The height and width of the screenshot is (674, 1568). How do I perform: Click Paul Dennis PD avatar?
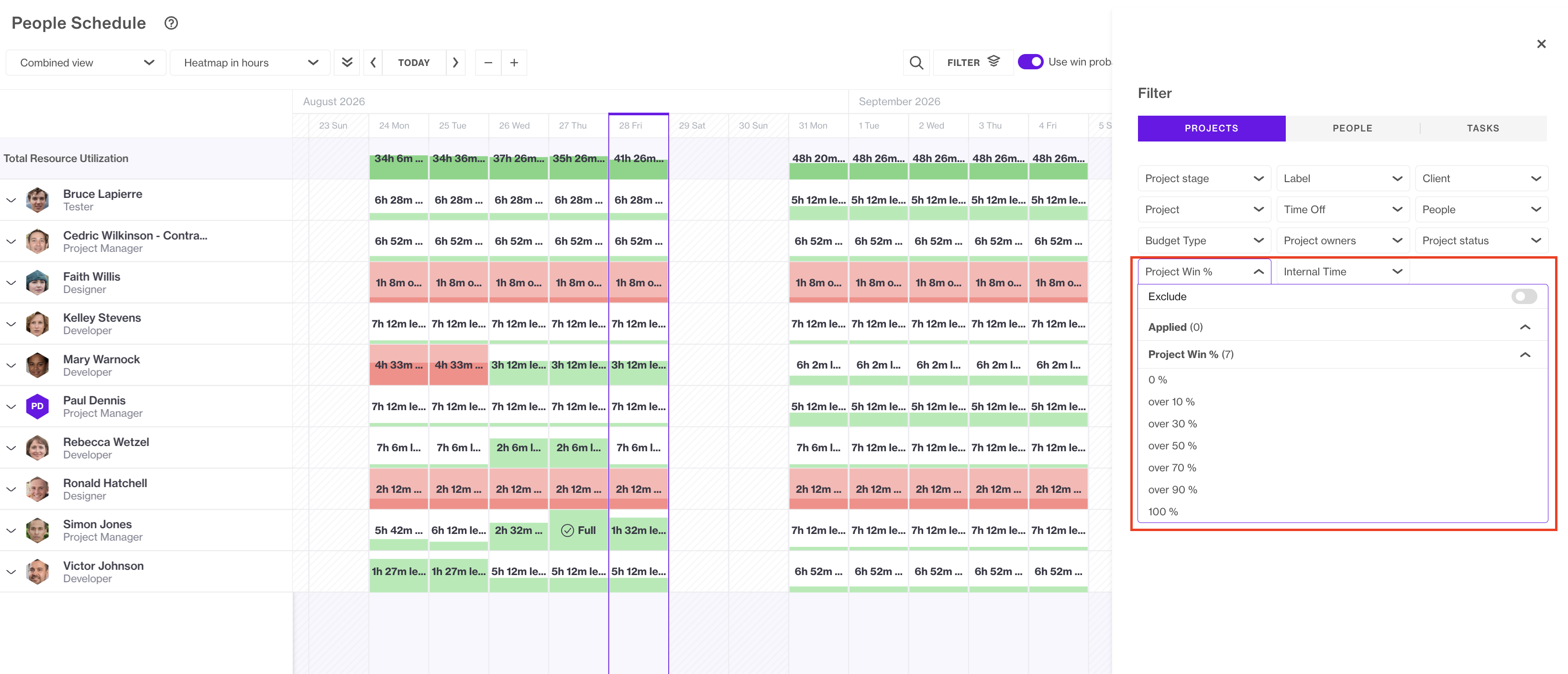(37, 406)
